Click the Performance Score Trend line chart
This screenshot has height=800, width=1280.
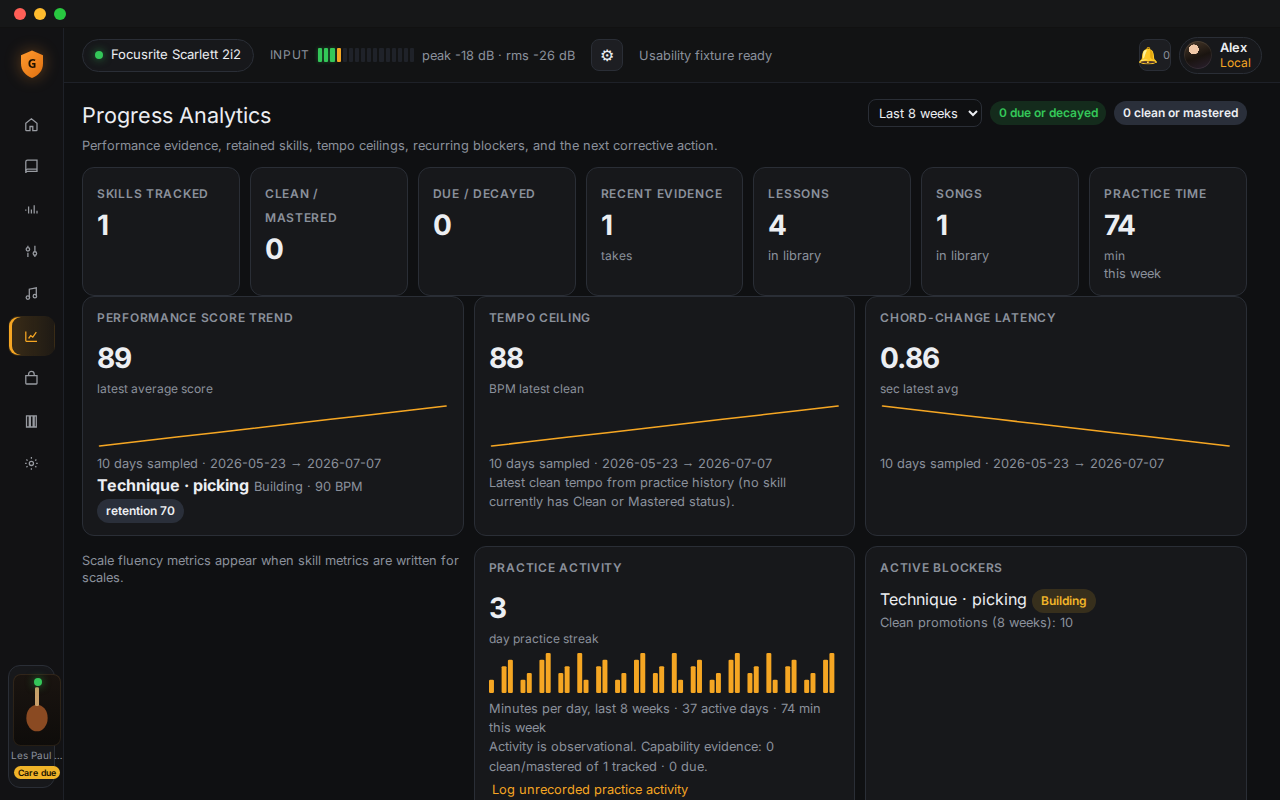pos(273,425)
